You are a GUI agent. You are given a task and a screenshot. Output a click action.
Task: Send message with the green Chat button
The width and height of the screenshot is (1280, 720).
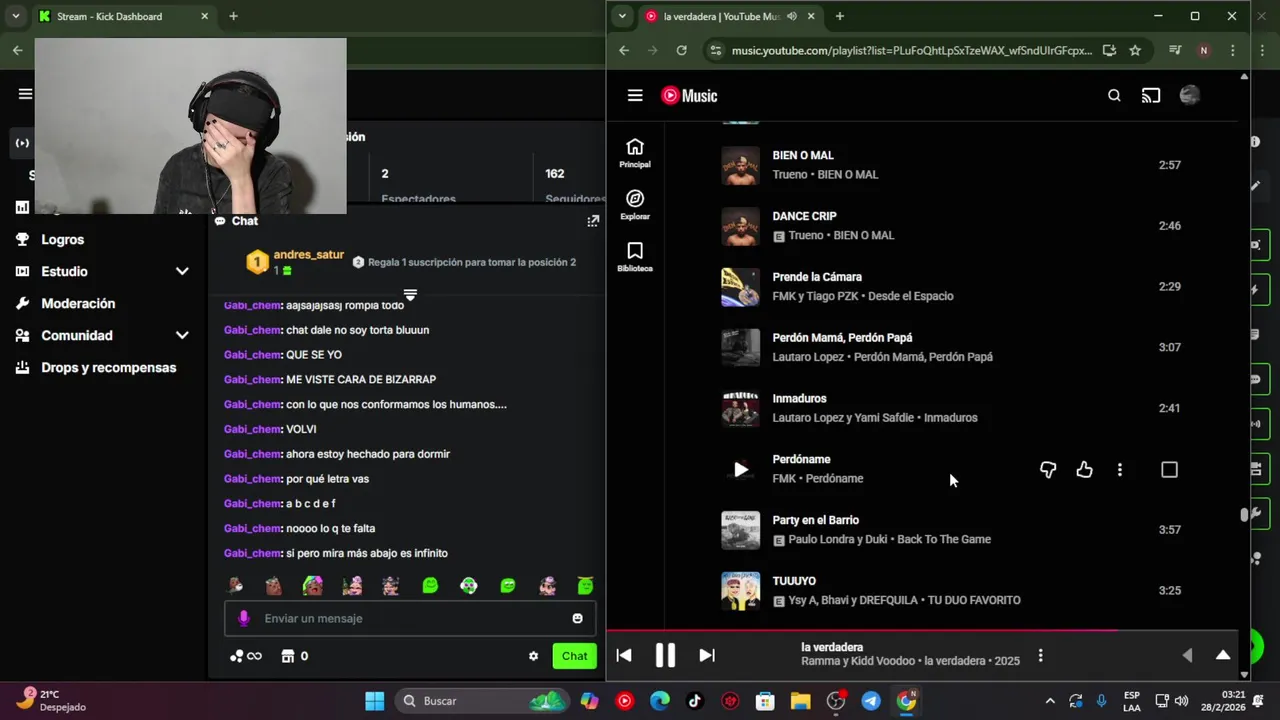coord(574,656)
